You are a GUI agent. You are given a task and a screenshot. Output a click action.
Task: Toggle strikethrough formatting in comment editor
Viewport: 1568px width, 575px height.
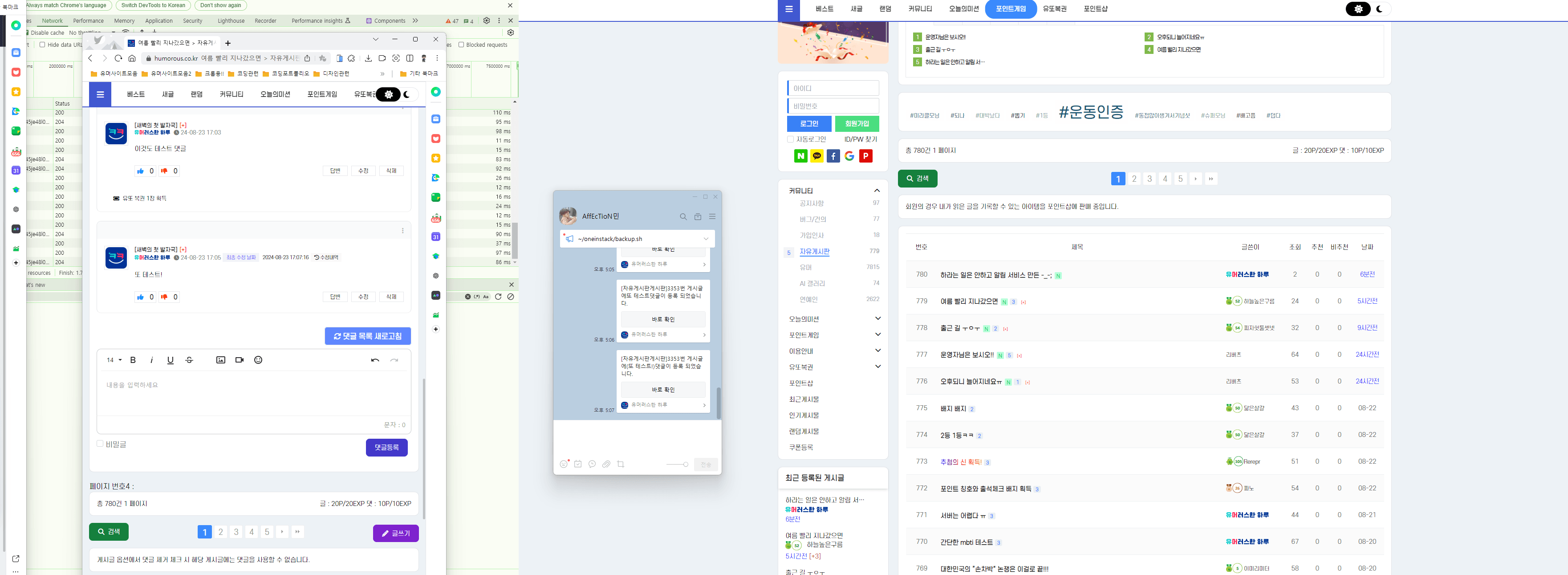click(189, 360)
